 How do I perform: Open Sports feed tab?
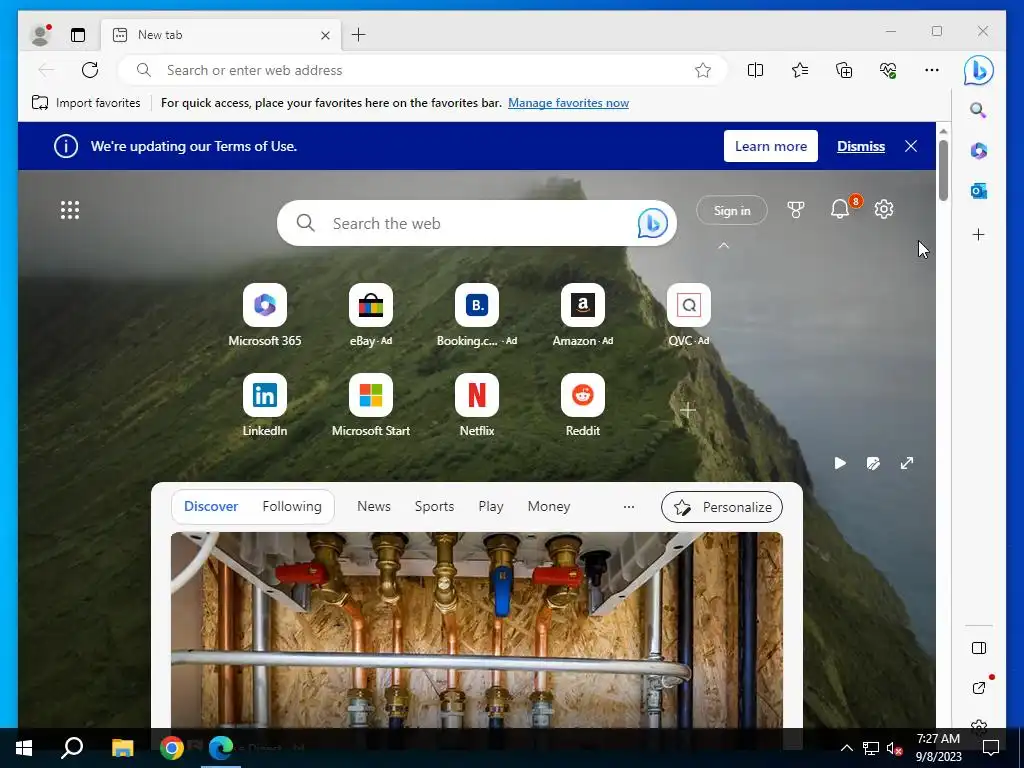434,506
